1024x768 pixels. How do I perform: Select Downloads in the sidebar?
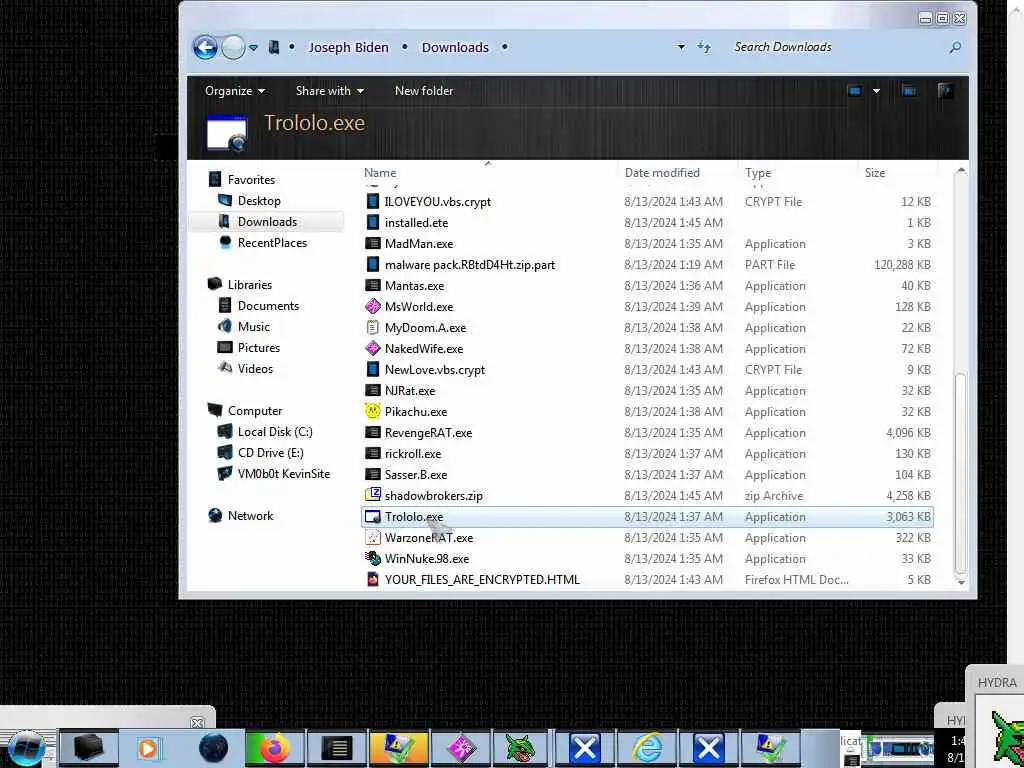267,222
